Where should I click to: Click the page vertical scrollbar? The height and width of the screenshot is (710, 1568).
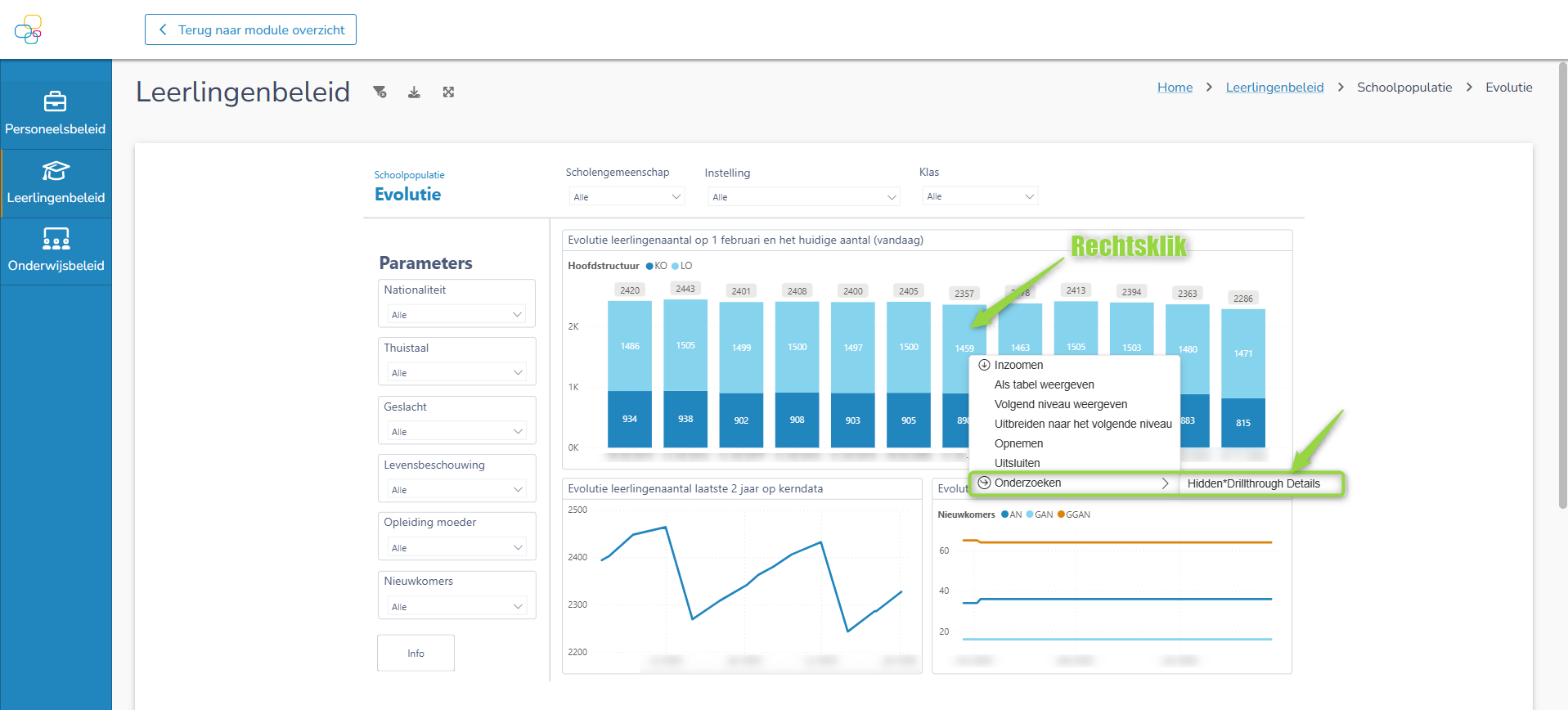click(x=1562, y=286)
